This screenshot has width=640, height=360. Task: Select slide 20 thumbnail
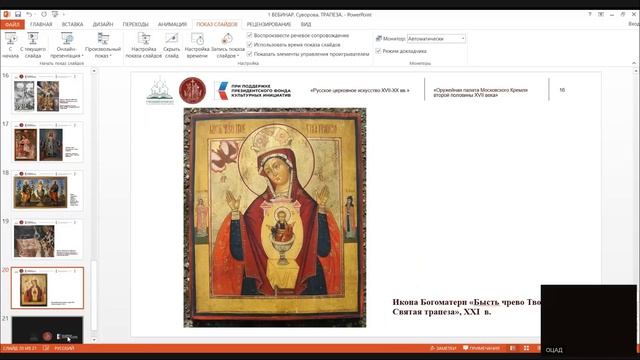coord(47,288)
